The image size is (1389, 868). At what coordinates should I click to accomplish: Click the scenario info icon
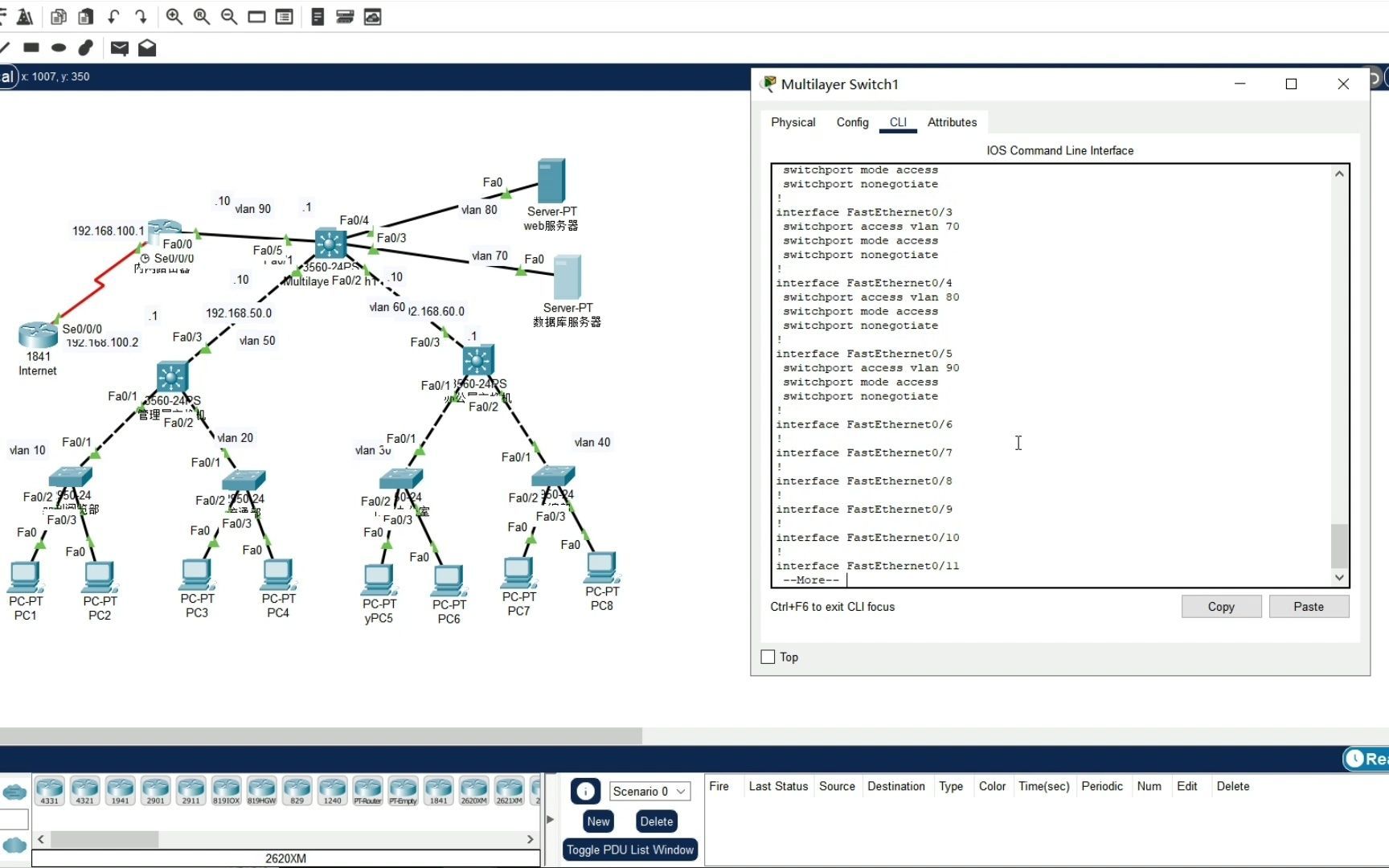click(x=585, y=792)
